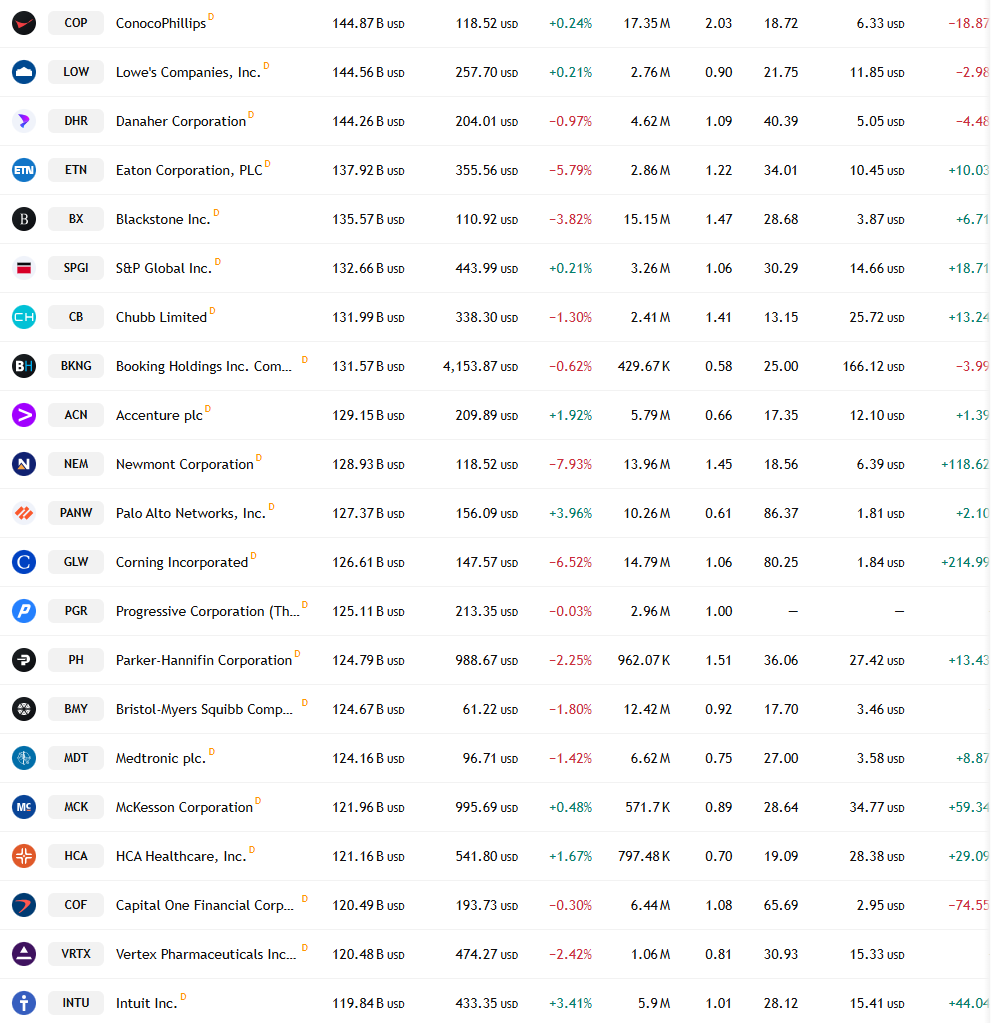Click the Danaher Corporation logo icon

click(24, 121)
